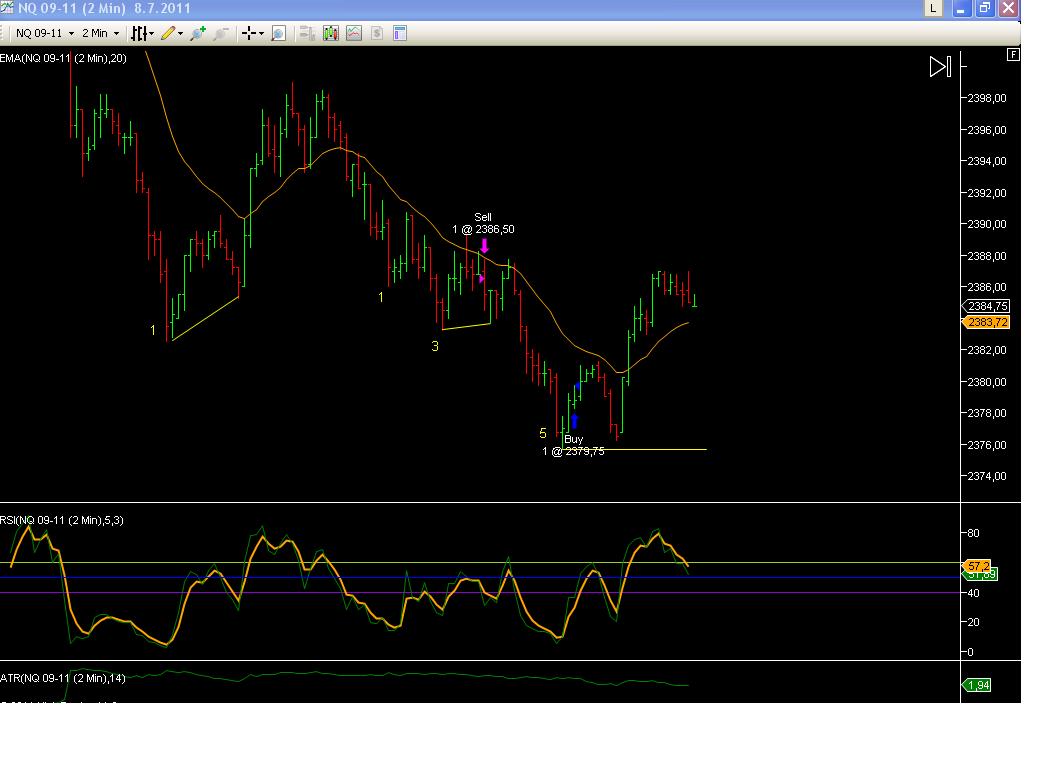
Task: Open the NQ 09-11 instrument dropdown
Action: click(45, 33)
